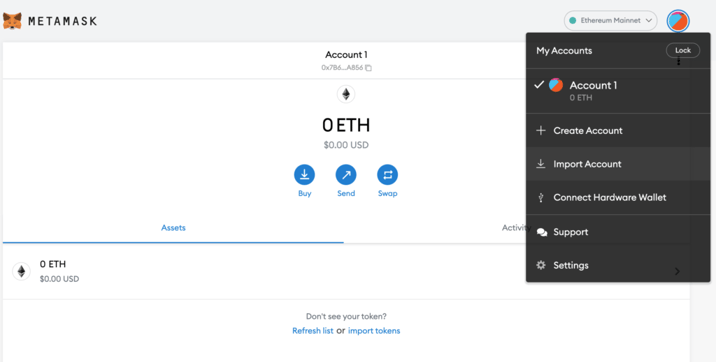Click the round Buy download icon
Viewport: 716px width, 362px height.
[305, 175]
